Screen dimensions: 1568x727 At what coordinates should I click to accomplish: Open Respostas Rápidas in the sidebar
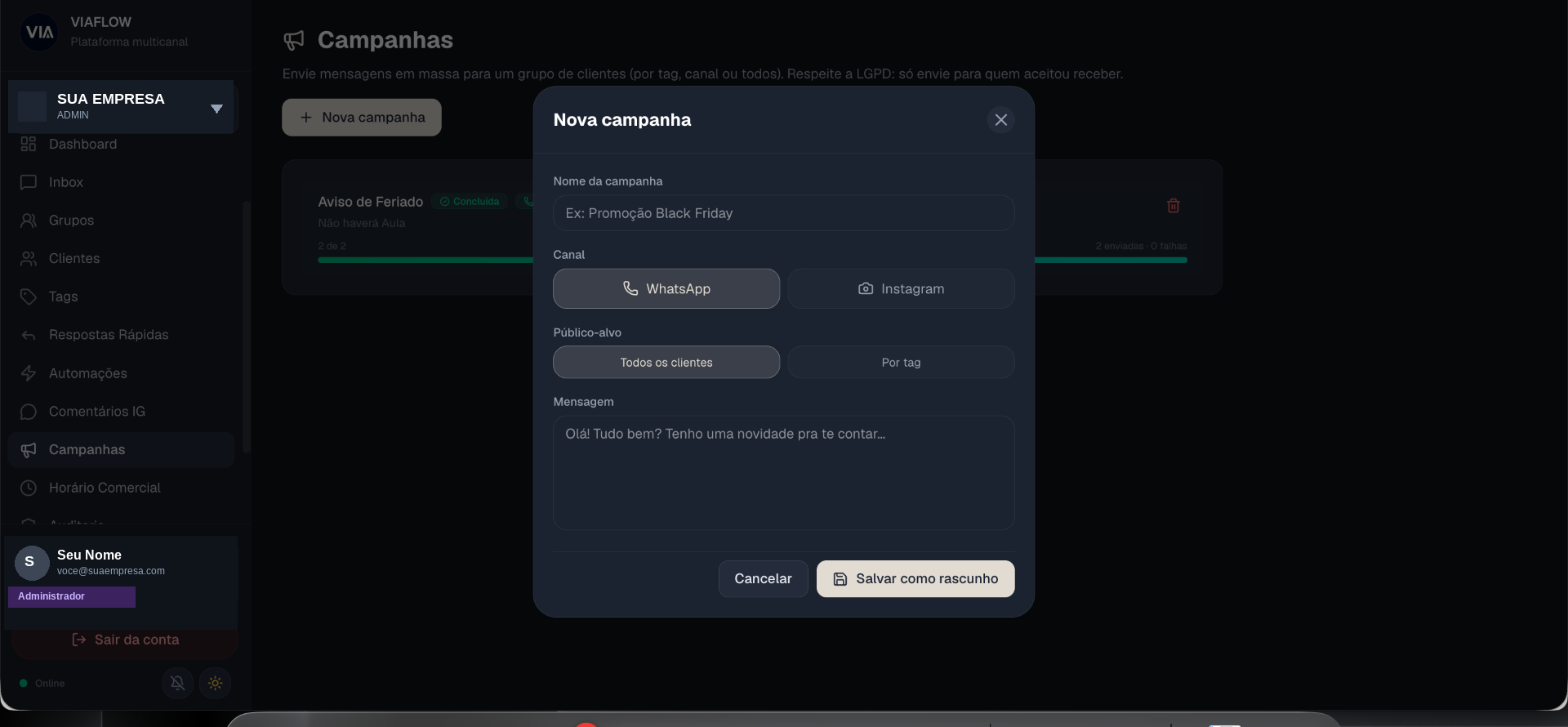[x=121, y=335]
